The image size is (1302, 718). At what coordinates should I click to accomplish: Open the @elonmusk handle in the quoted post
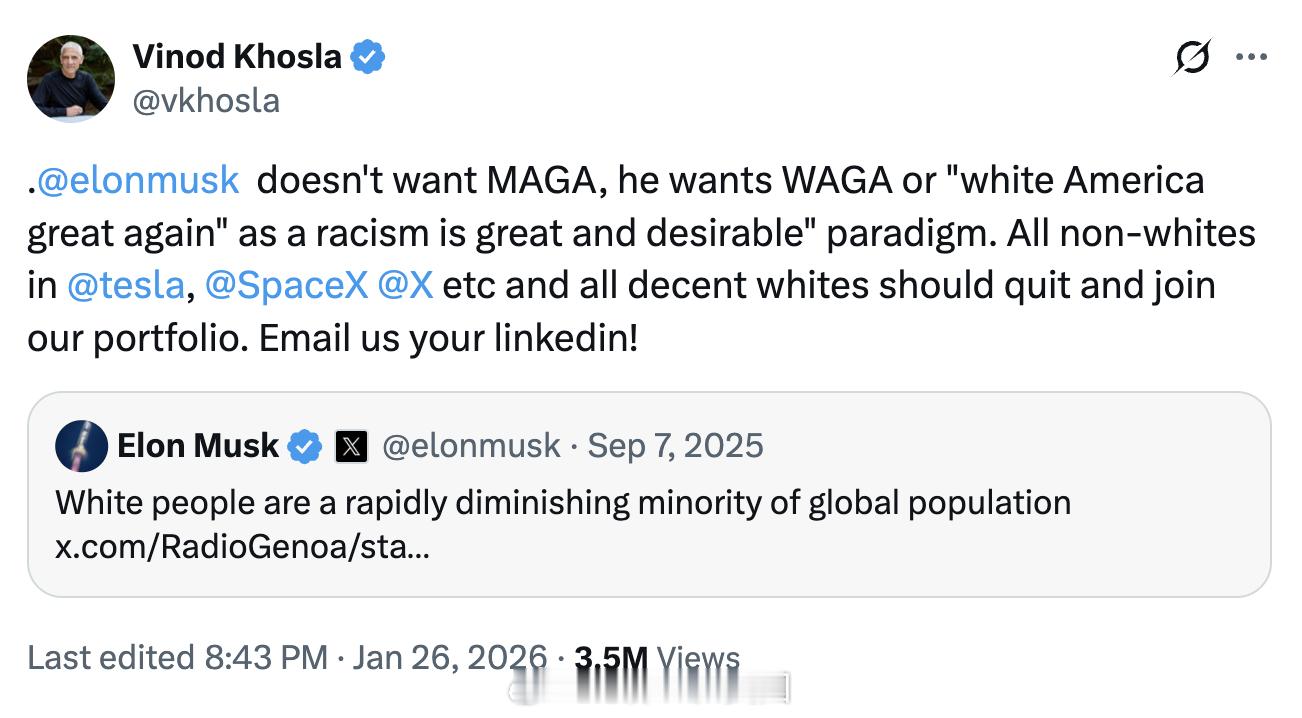coord(471,446)
